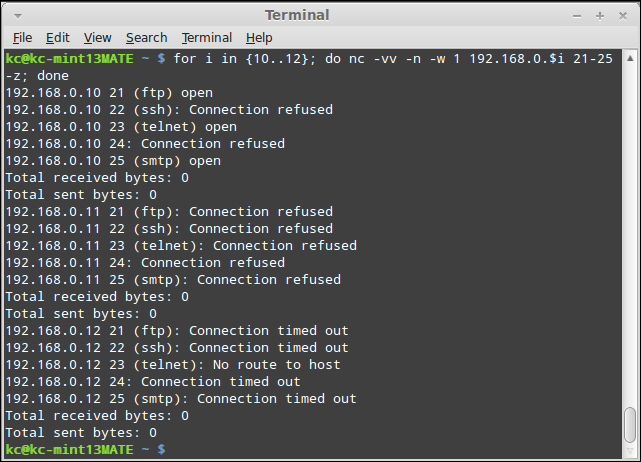Click the vertical scrollbar thumb
This screenshot has width=641, height=462.
[x=630, y=425]
